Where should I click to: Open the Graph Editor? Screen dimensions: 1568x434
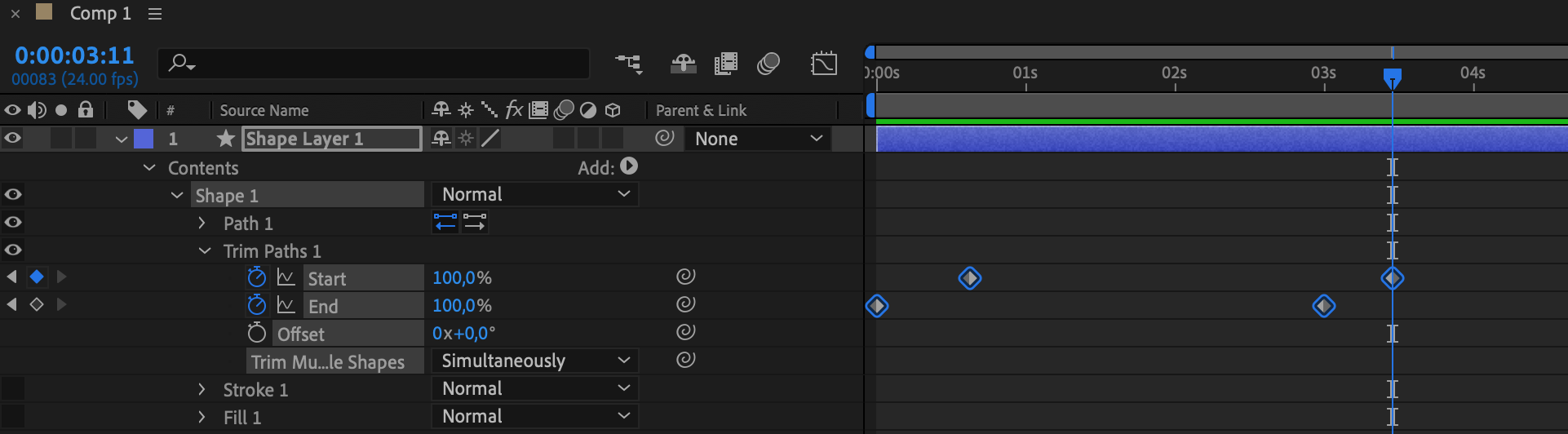click(824, 64)
